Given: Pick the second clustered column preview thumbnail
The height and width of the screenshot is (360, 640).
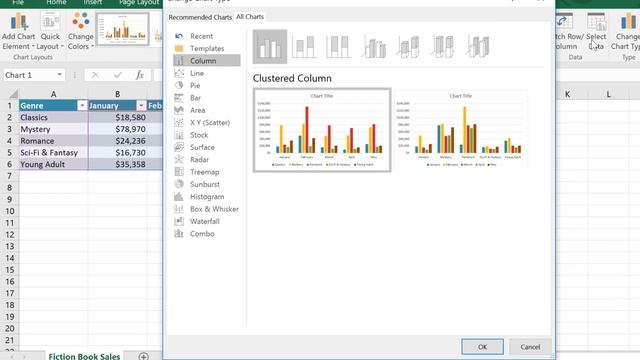Looking at the screenshot, I should pyautogui.click(x=461, y=130).
